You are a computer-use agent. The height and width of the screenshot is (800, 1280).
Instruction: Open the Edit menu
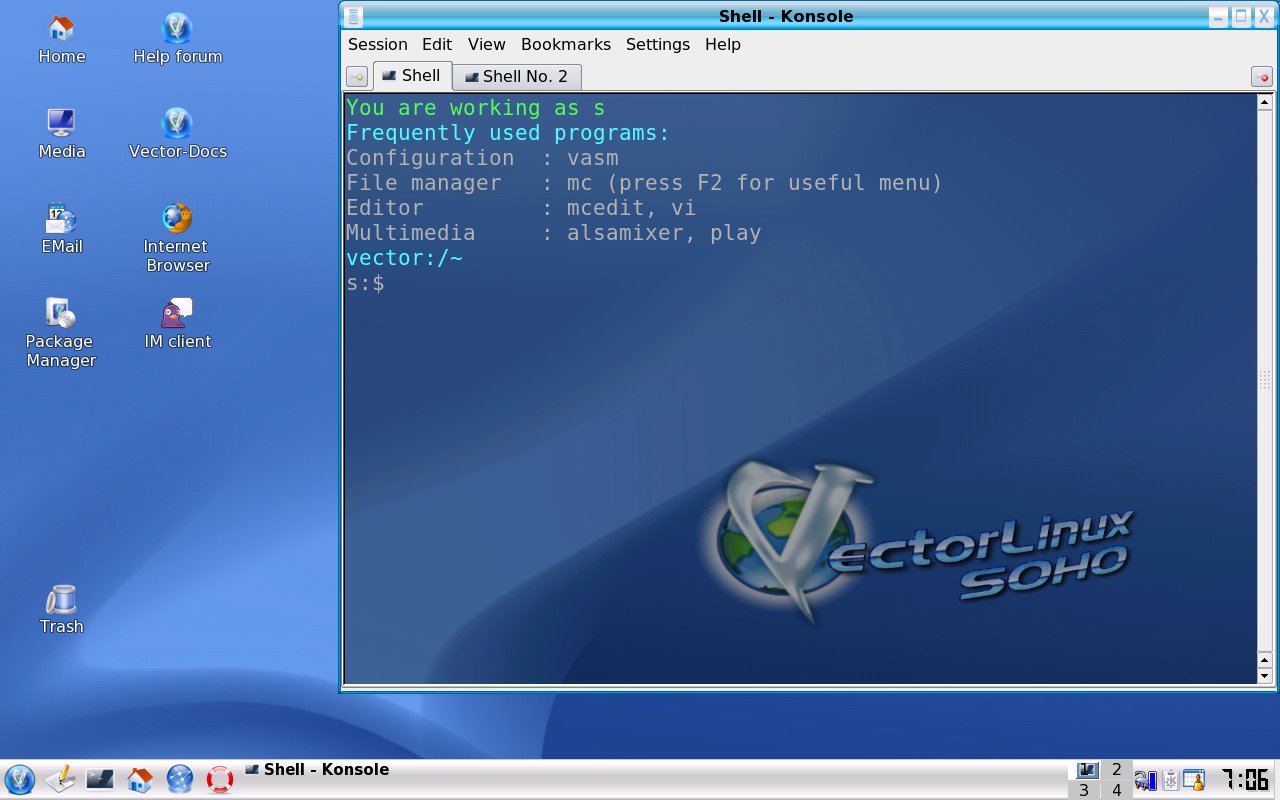pyautogui.click(x=437, y=45)
